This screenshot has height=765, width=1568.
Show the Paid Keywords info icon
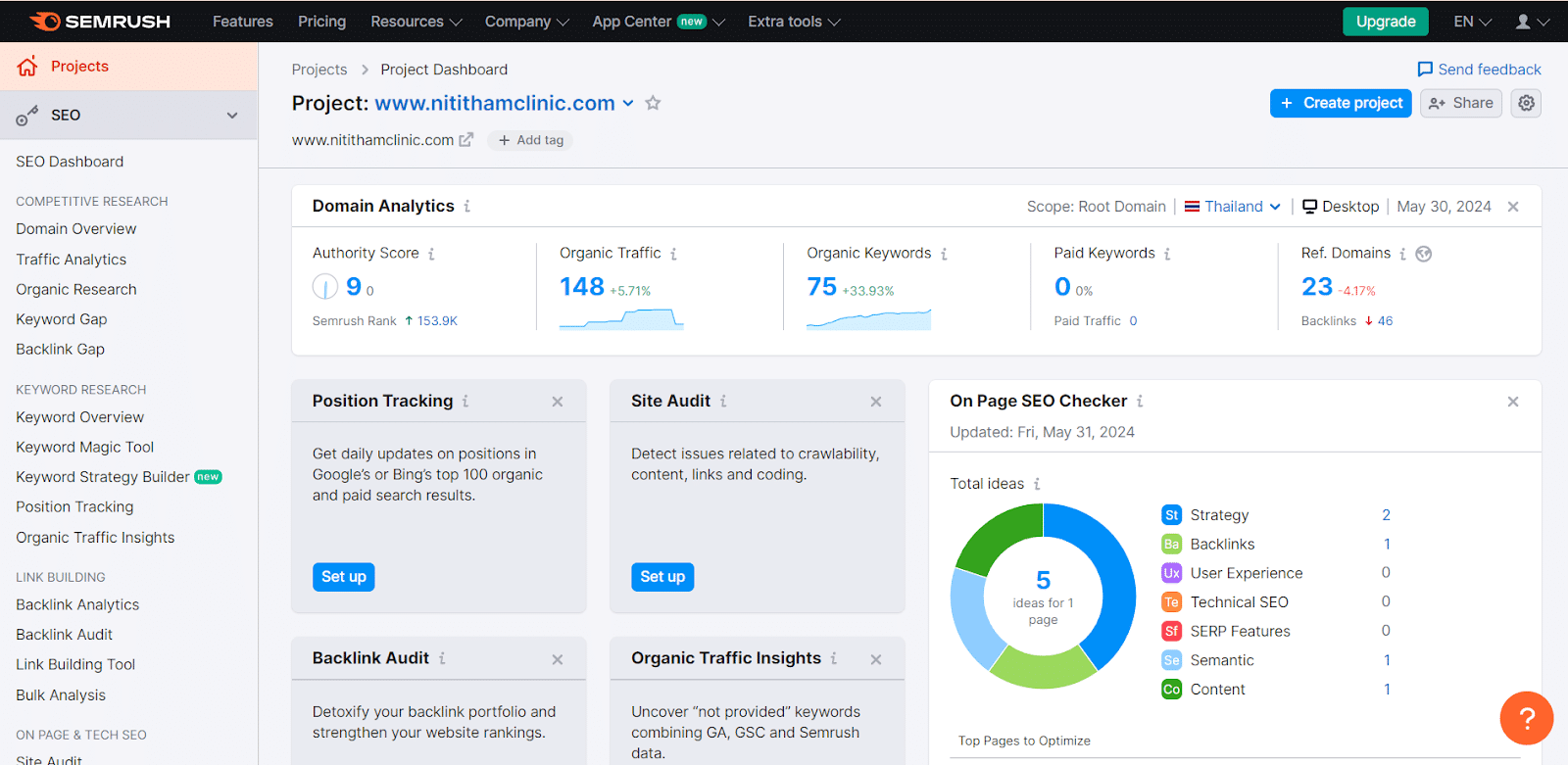click(1167, 254)
